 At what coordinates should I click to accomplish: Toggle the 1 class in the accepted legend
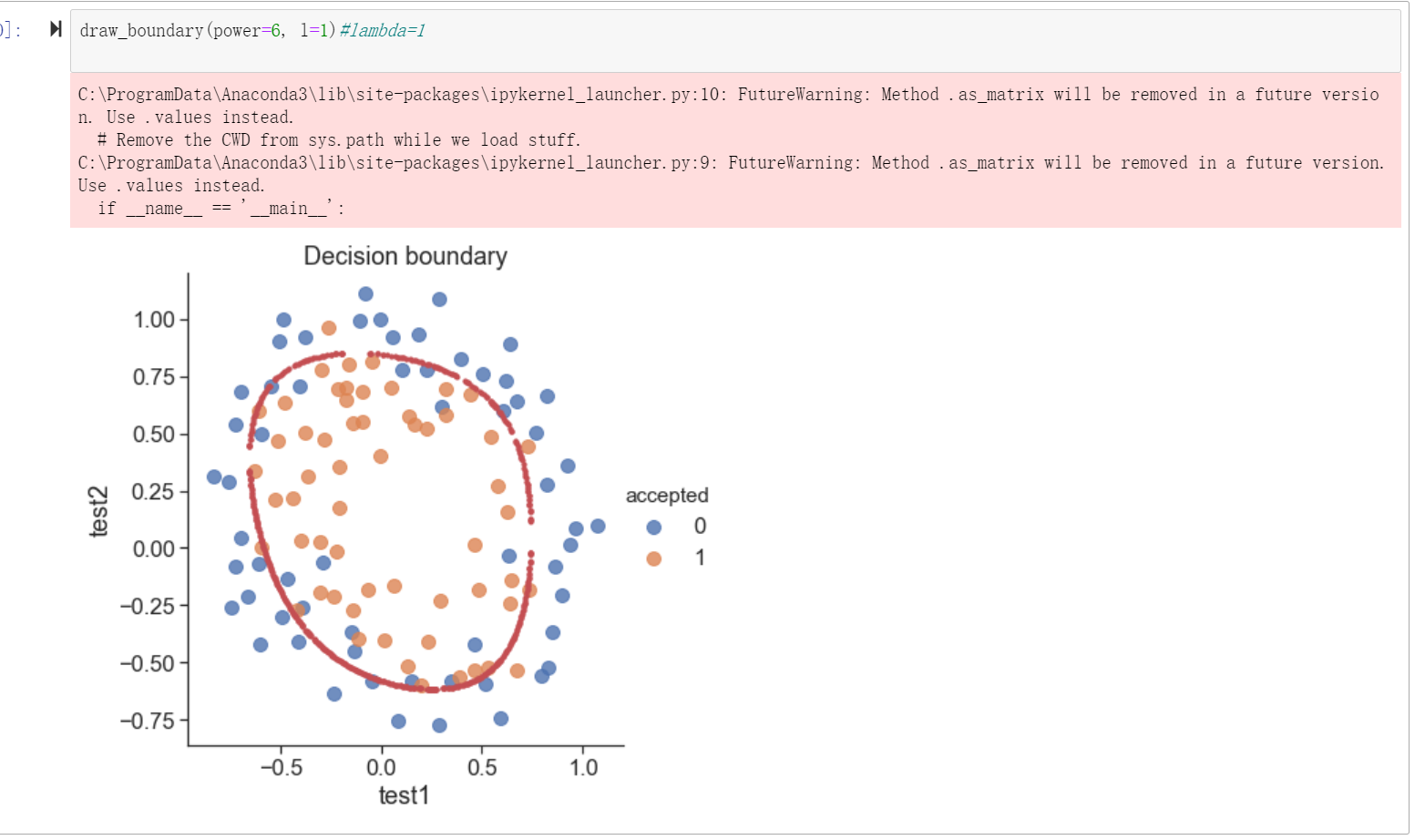(674, 558)
